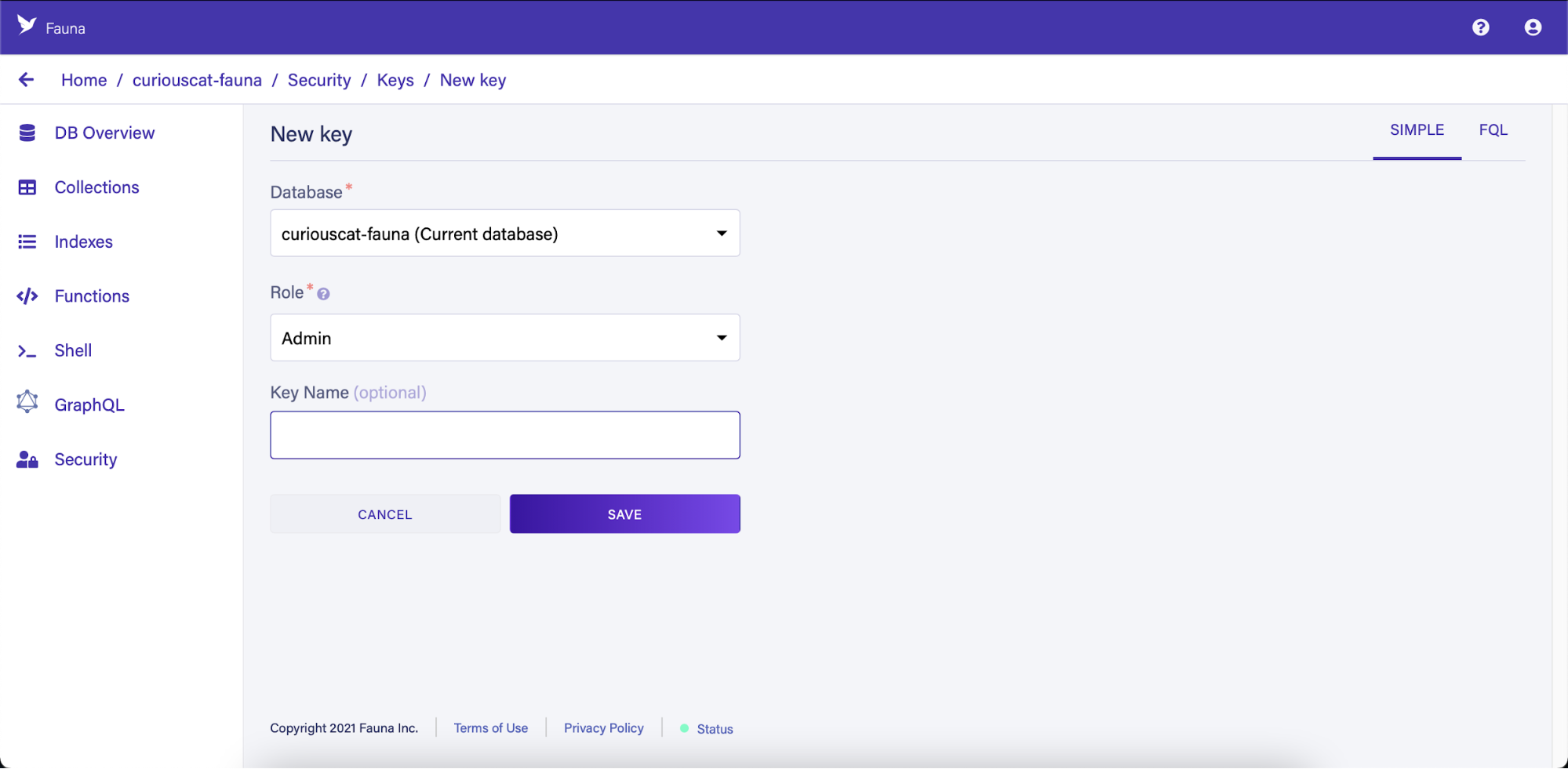Click inside the Key Name field
This screenshot has height=769, width=1568.
[x=504, y=434]
